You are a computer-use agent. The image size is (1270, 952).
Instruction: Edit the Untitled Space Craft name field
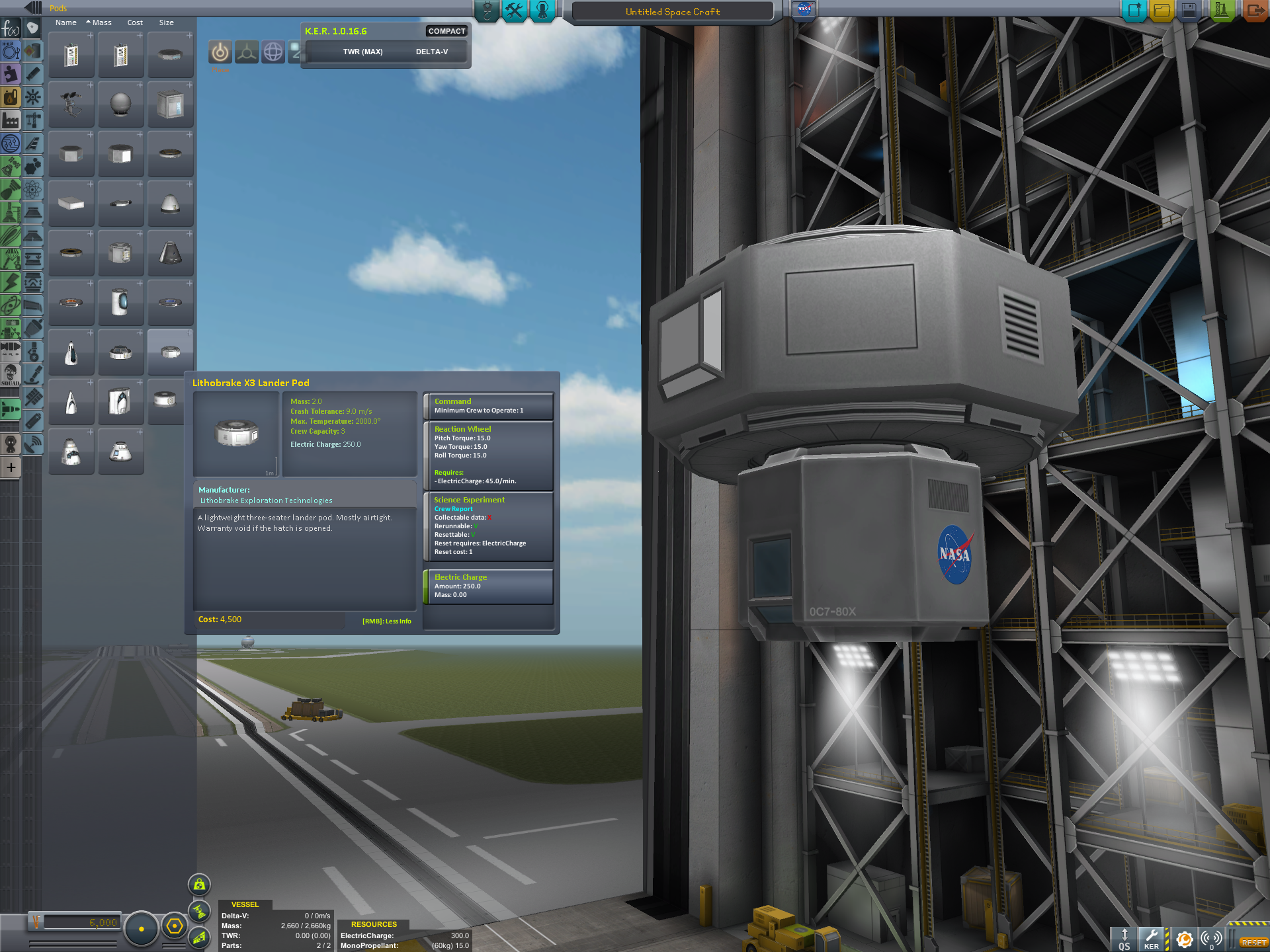click(672, 12)
